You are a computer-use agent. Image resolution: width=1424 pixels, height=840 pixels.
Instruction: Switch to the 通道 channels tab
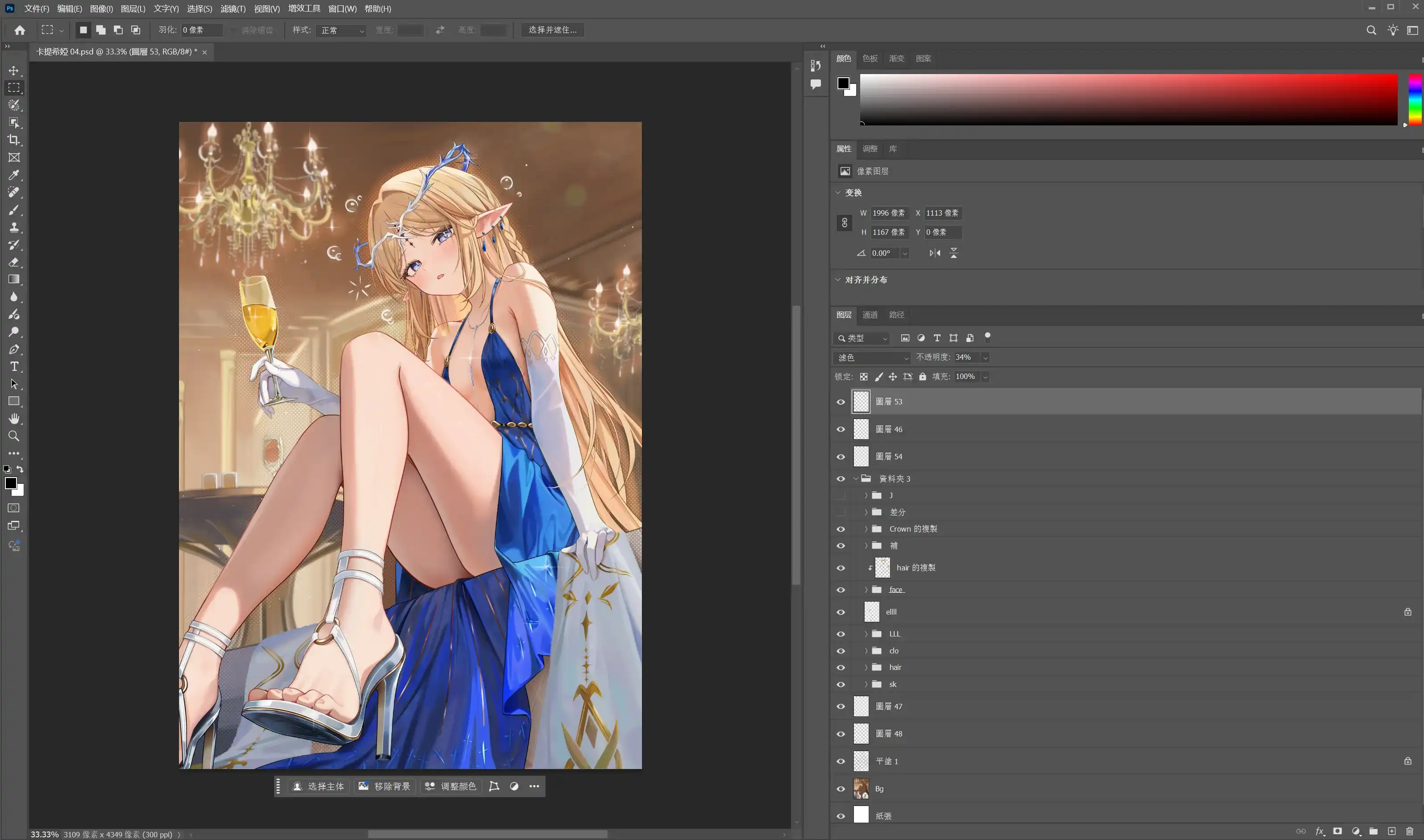coord(869,315)
